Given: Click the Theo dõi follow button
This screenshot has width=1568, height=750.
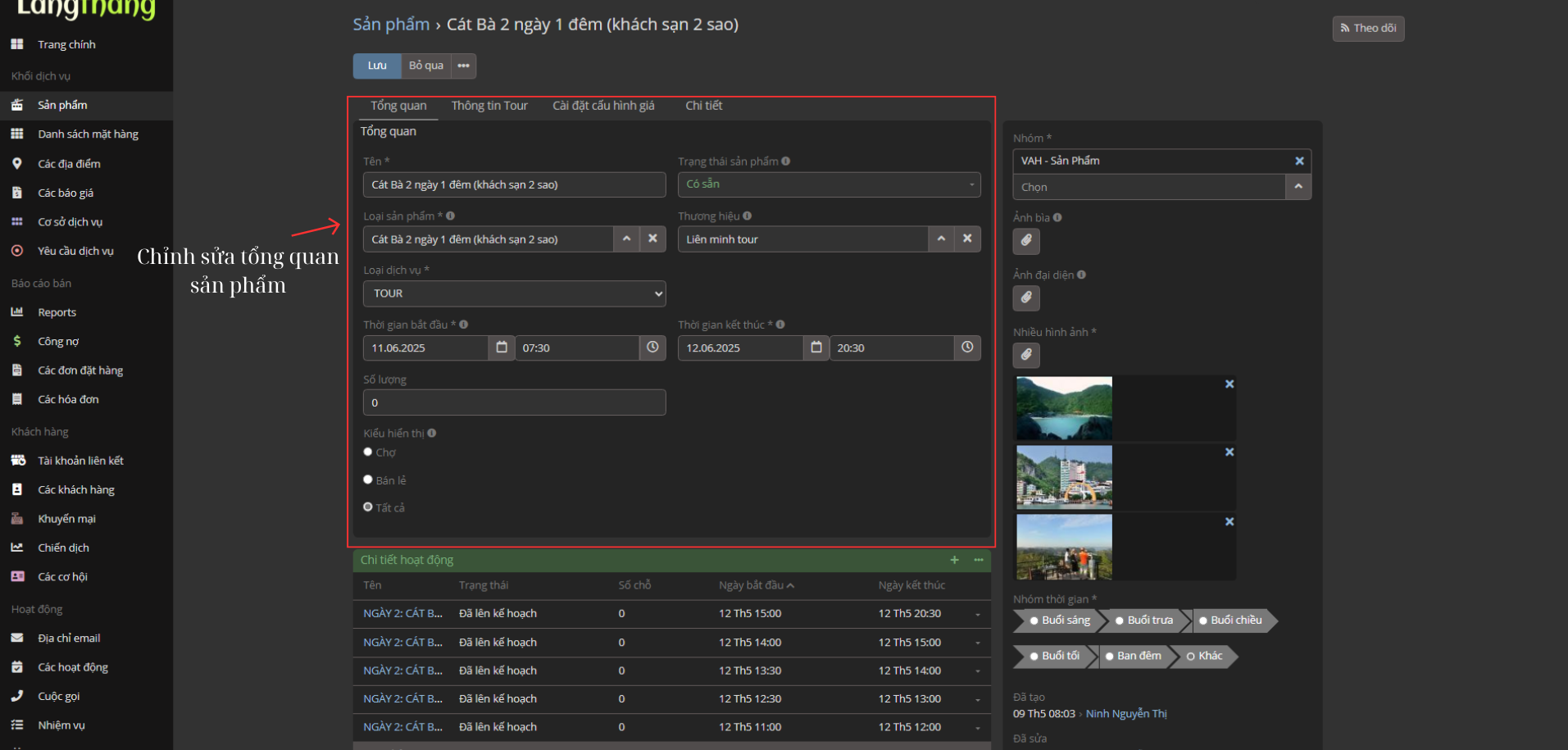Looking at the screenshot, I should pyautogui.click(x=1368, y=29).
